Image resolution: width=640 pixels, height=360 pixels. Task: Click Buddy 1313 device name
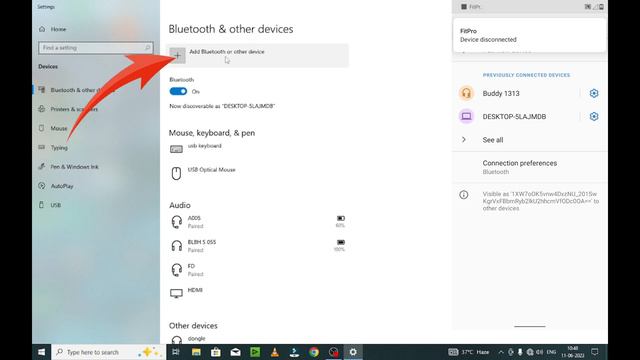click(x=501, y=93)
